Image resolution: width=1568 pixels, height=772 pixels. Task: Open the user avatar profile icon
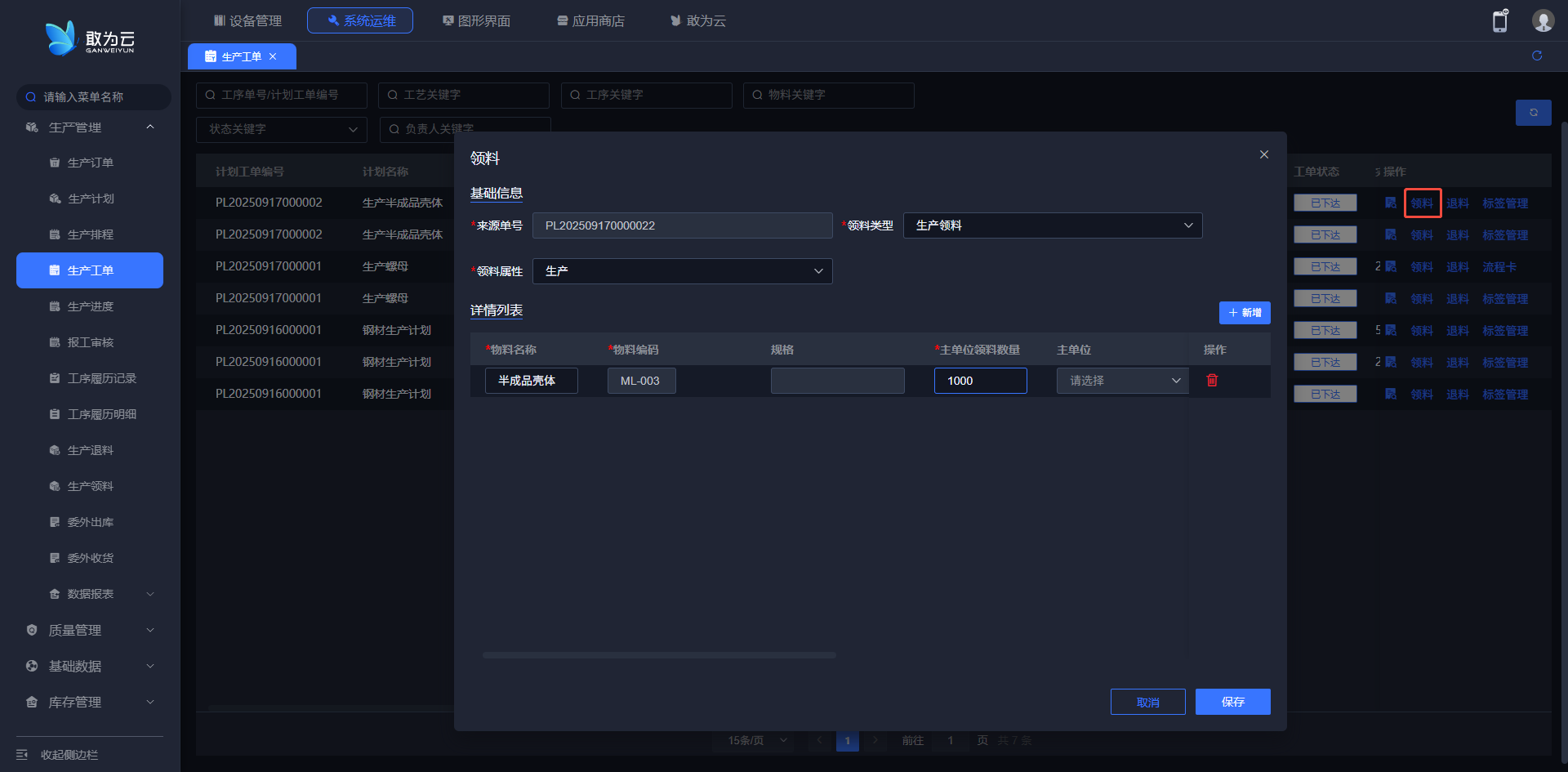[1542, 21]
